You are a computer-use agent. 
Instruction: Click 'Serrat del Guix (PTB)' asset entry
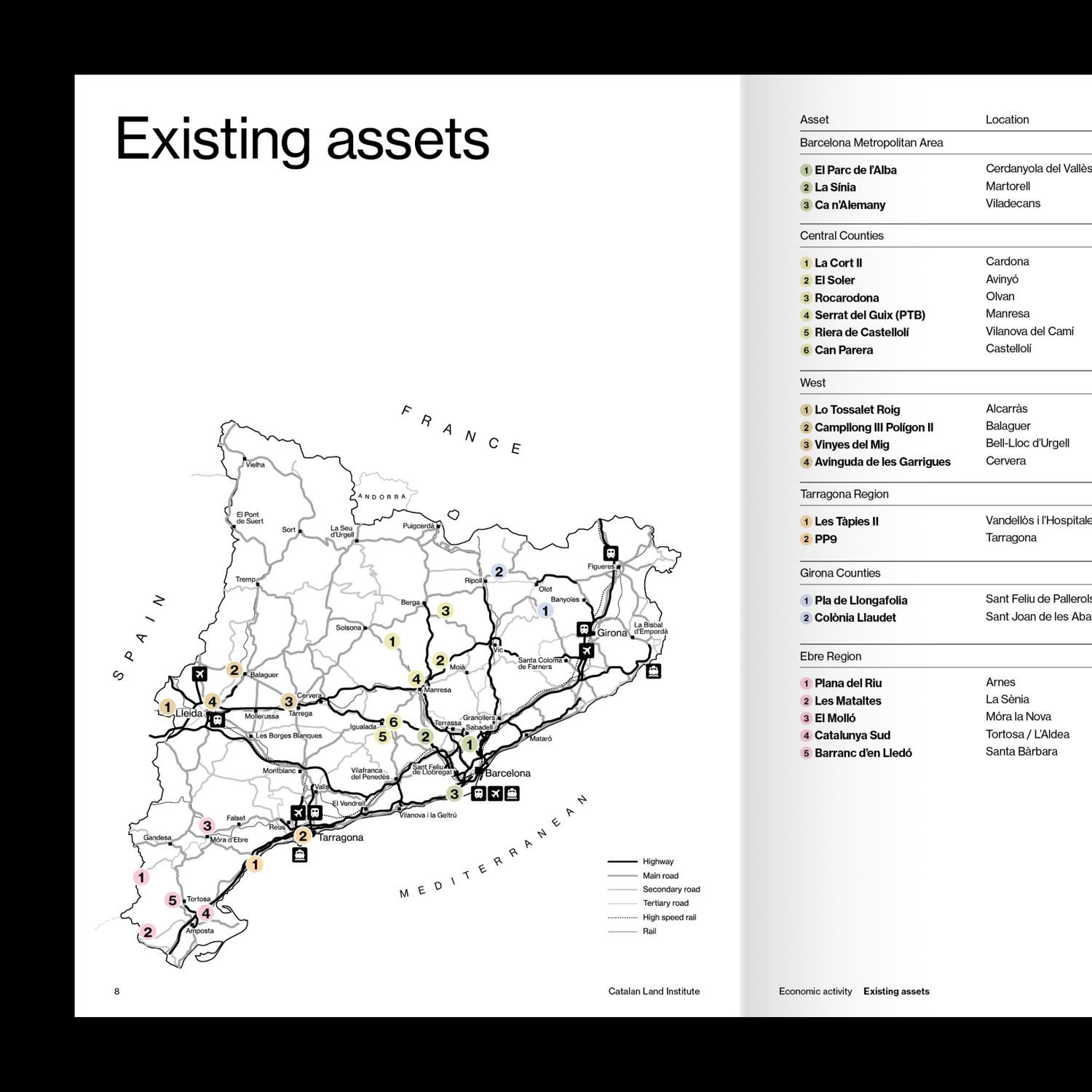tap(870, 315)
